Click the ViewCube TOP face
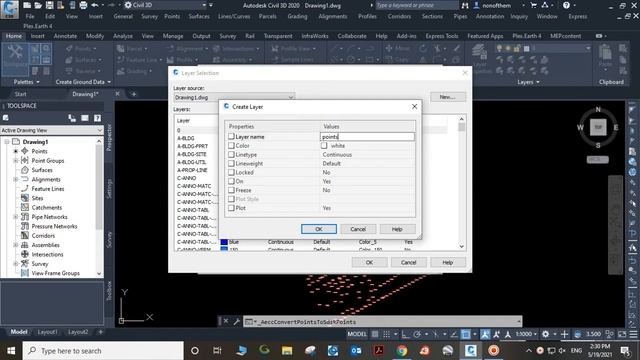The height and width of the screenshot is (360, 640). pos(598,127)
